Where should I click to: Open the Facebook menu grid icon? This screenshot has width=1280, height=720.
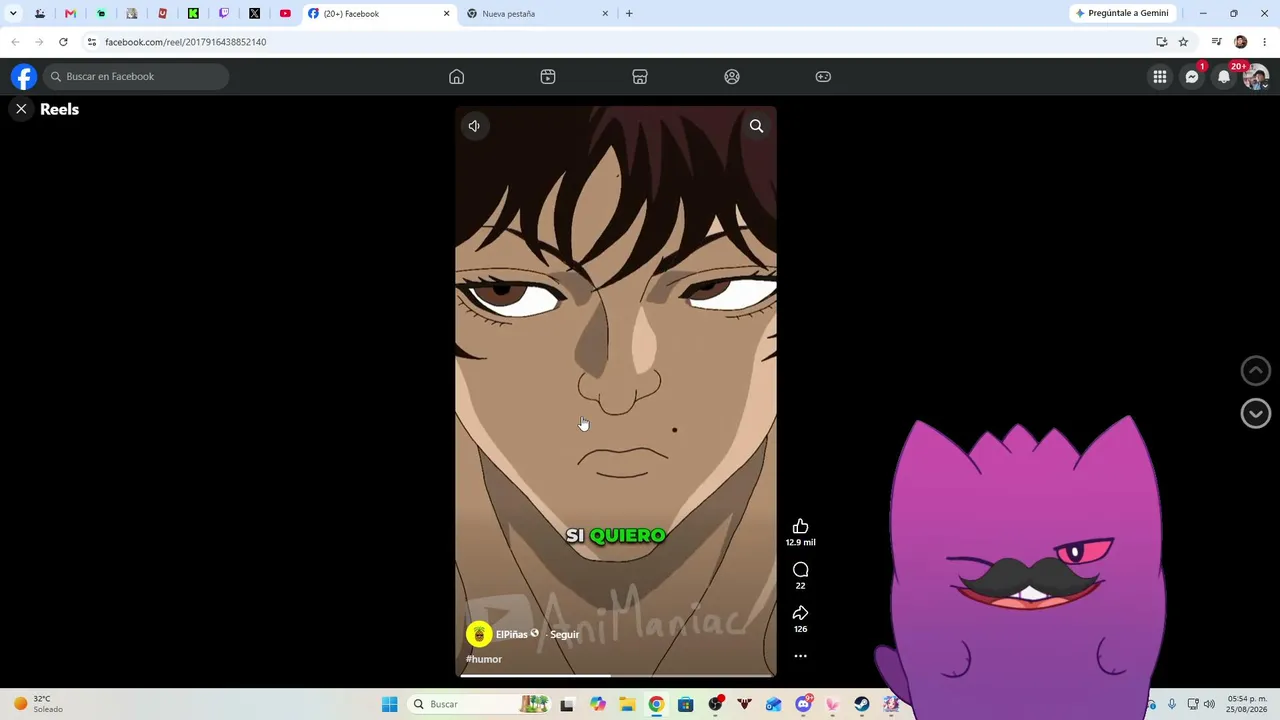1160,77
